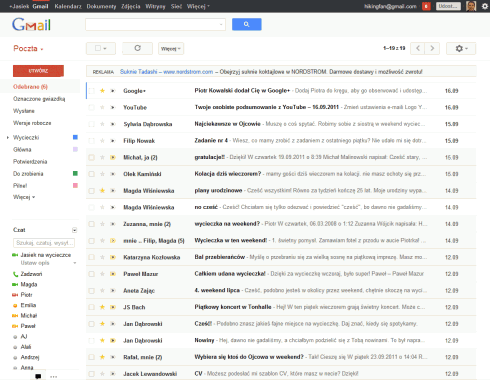Open Zdjęcia in the top bar
490x380 pixels.
(131, 6)
